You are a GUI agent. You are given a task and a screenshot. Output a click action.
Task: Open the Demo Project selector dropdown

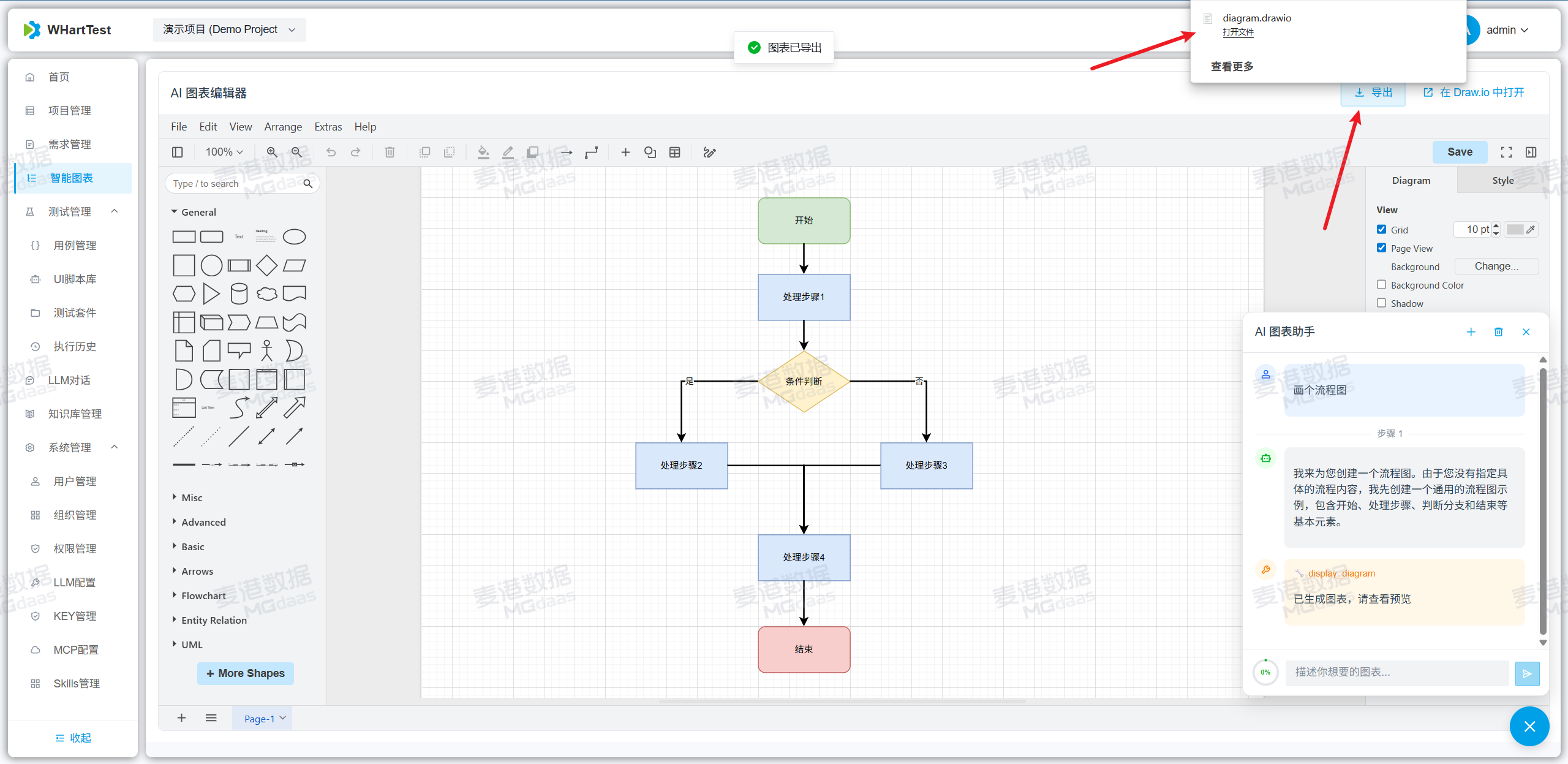click(229, 29)
